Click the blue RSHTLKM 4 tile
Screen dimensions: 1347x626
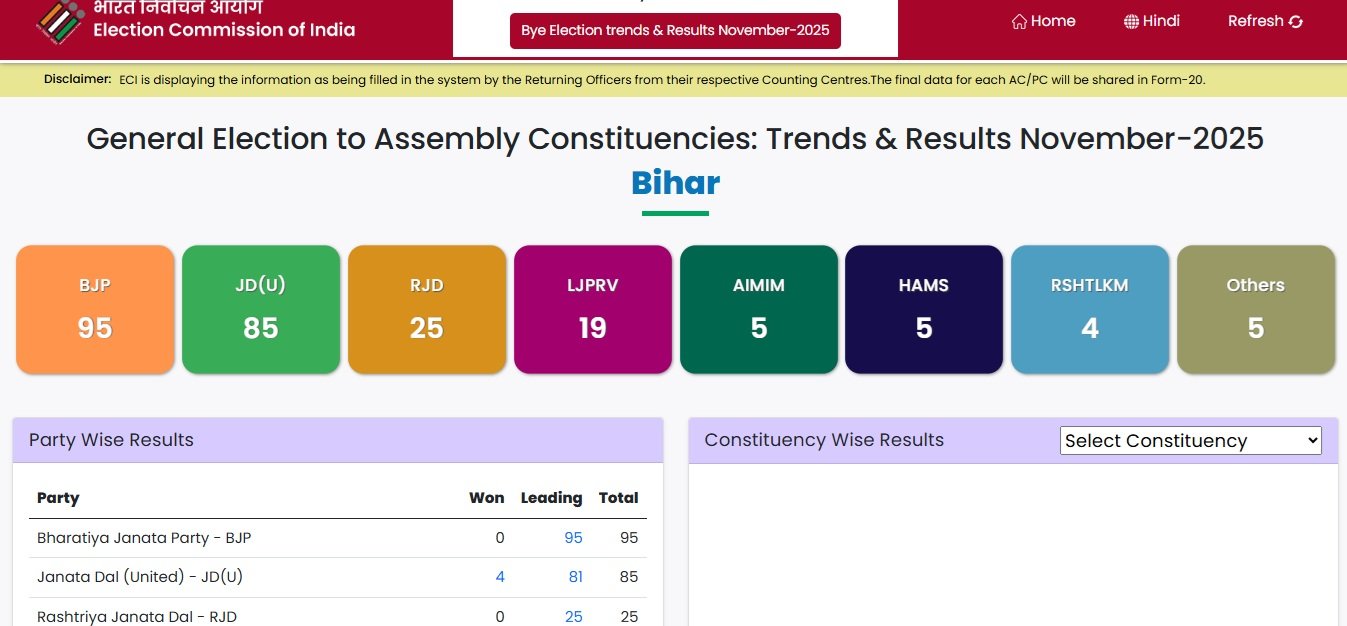pyautogui.click(x=1090, y=309)
